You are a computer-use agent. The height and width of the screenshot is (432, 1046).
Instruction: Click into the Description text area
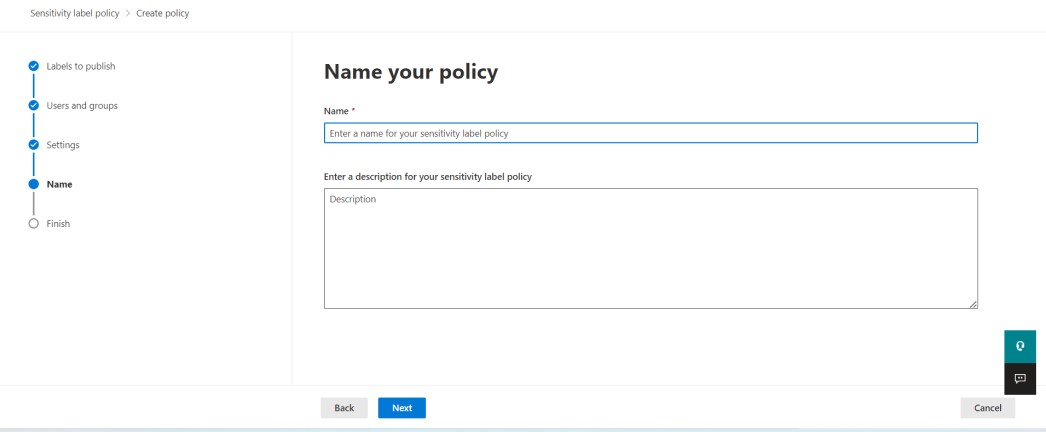click(x=650, y=248)
